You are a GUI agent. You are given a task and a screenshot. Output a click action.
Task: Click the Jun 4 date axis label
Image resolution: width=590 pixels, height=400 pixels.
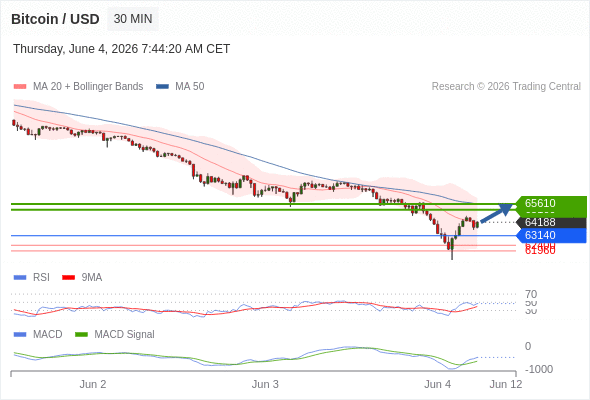click(438, 384)
